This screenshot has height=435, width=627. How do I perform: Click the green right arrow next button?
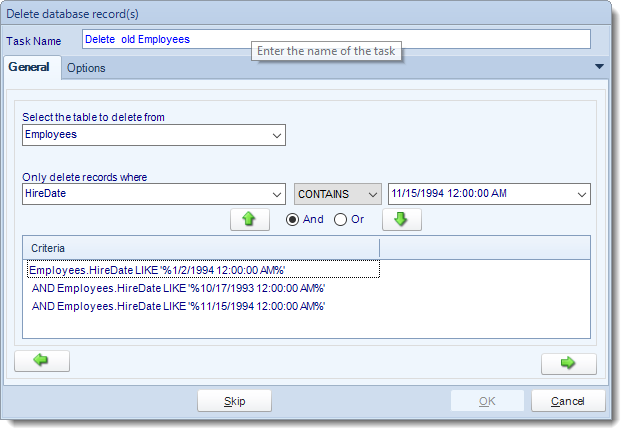pyautogui.click(x=569, y=364)
